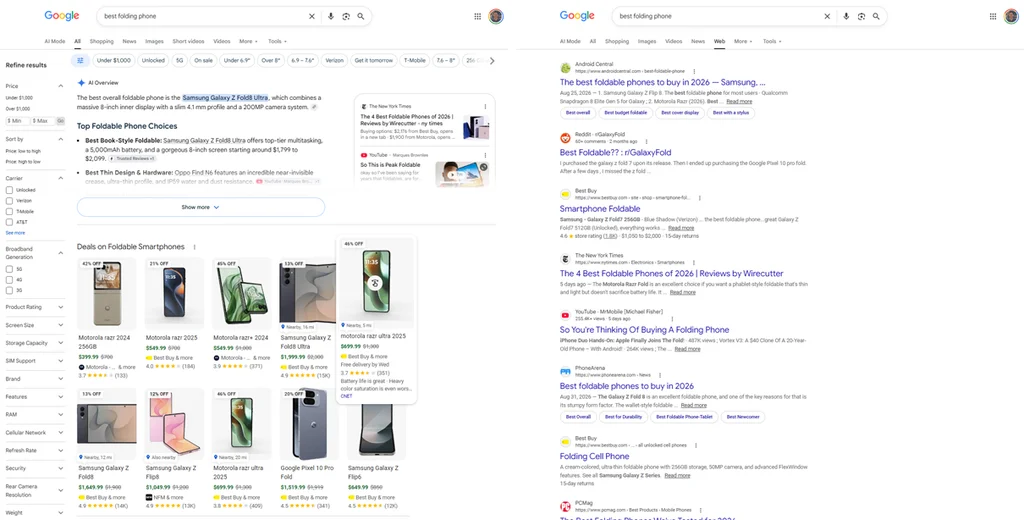Click See more under Carrier
1024x520 pixels.
click(15, 233)
